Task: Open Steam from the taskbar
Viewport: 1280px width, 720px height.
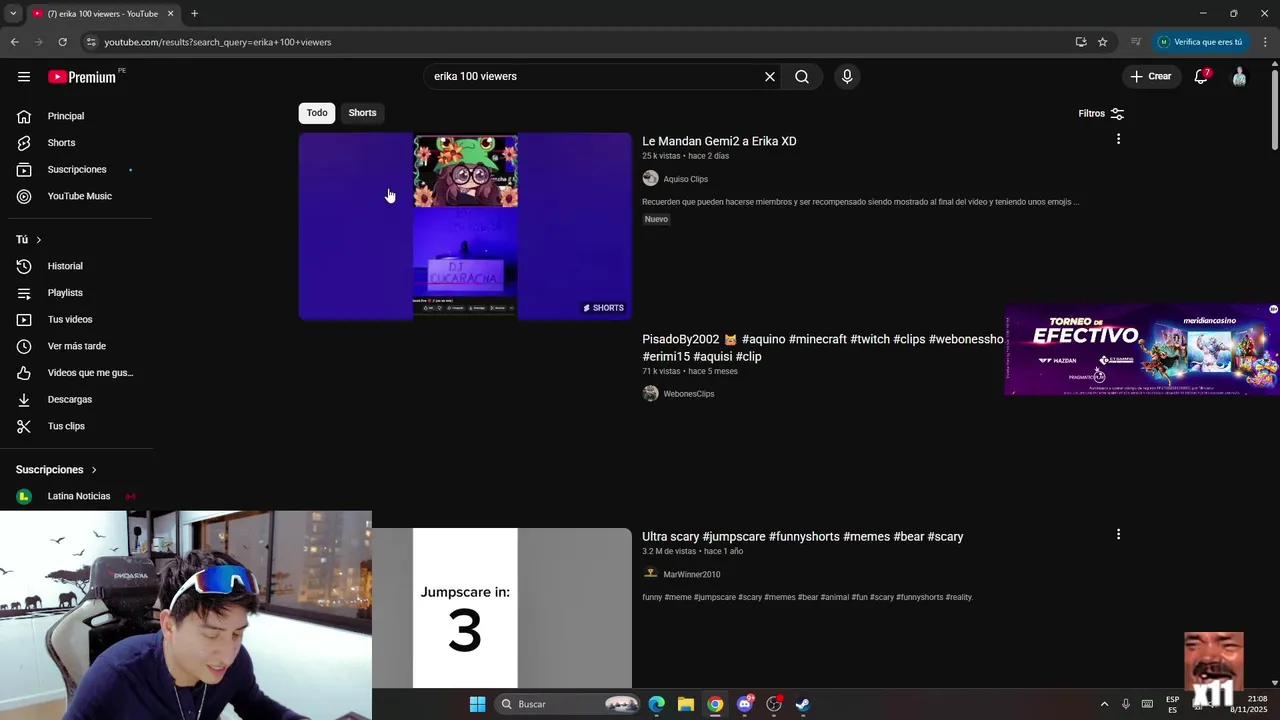Action: point(802,704)
